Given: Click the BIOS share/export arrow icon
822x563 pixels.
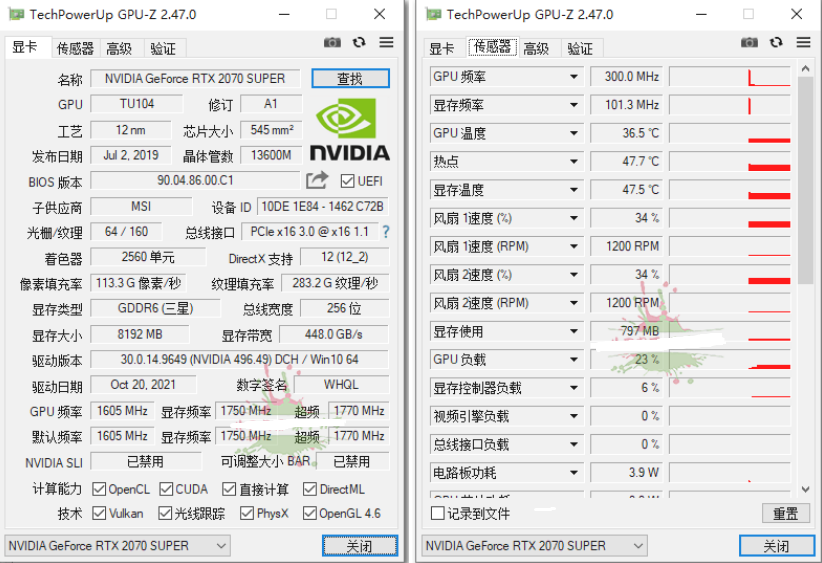Looking at the screenshot, I should tap(317, 180).
